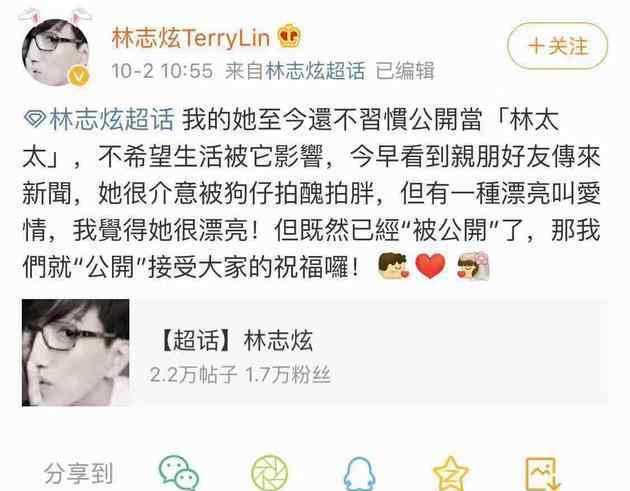This screenshot has width=630, height=491.
Task: Tap the super topic diamond icon
Action: 35,119
